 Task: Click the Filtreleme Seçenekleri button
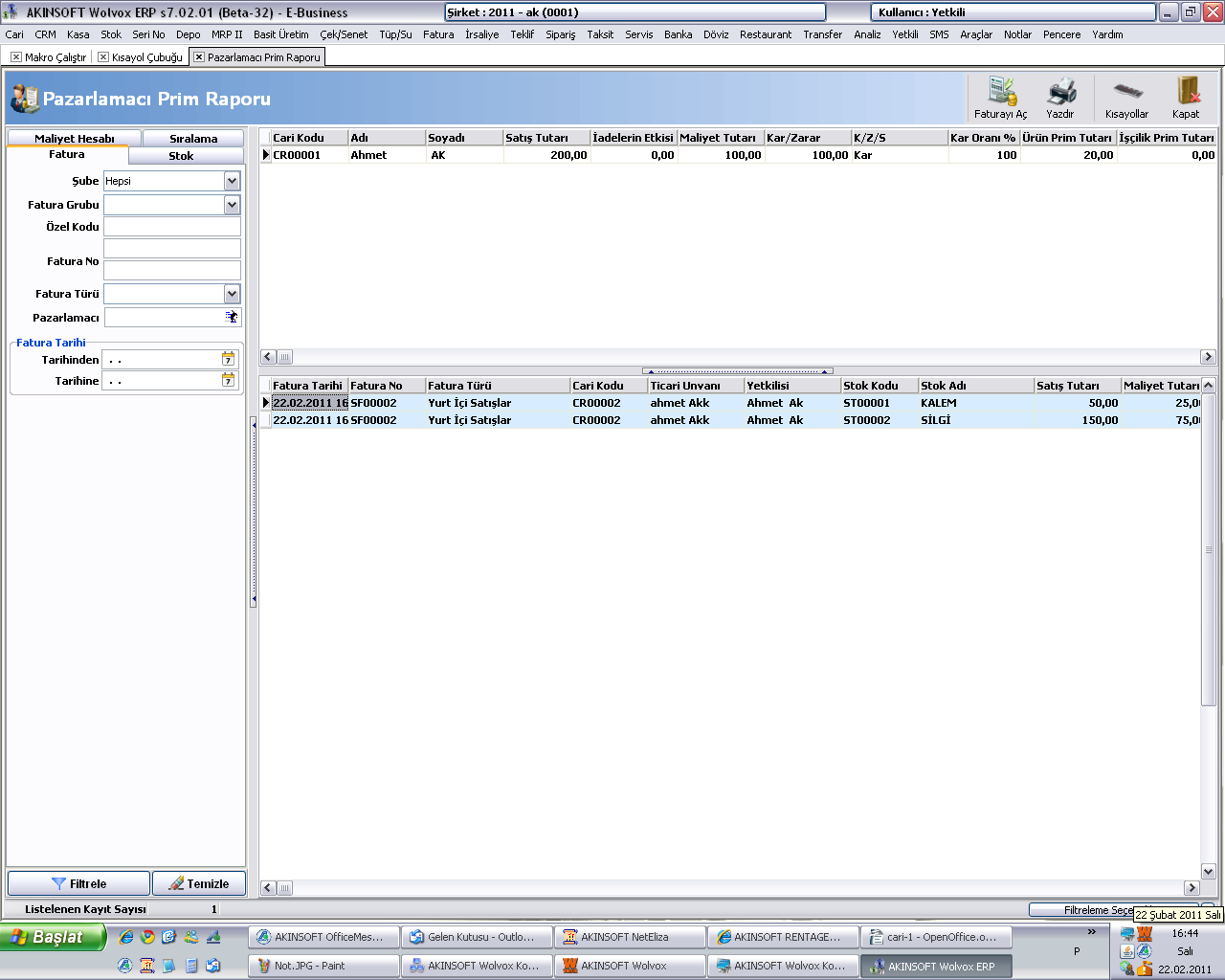pyautogui.click(x=1114, y=910)
